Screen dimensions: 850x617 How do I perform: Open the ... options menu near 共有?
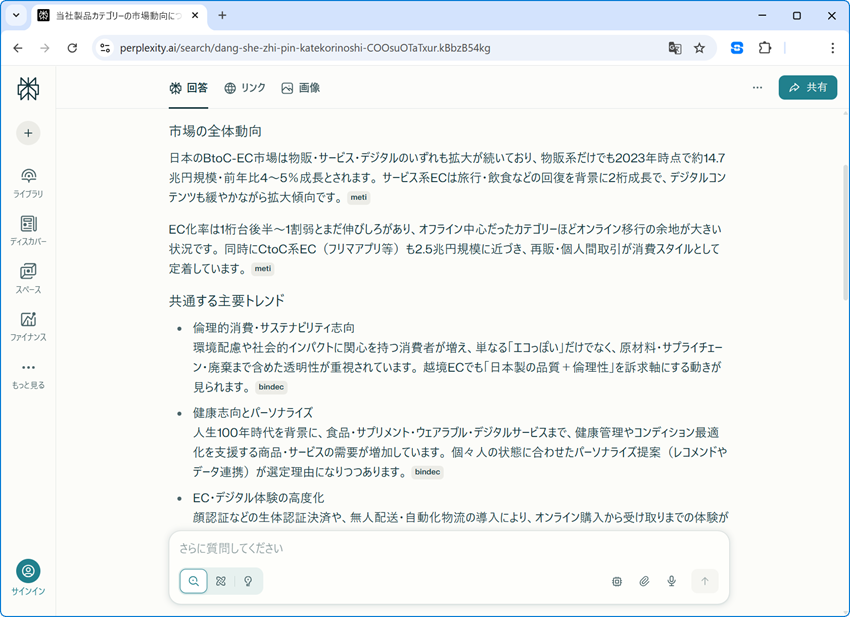[757, 87]
